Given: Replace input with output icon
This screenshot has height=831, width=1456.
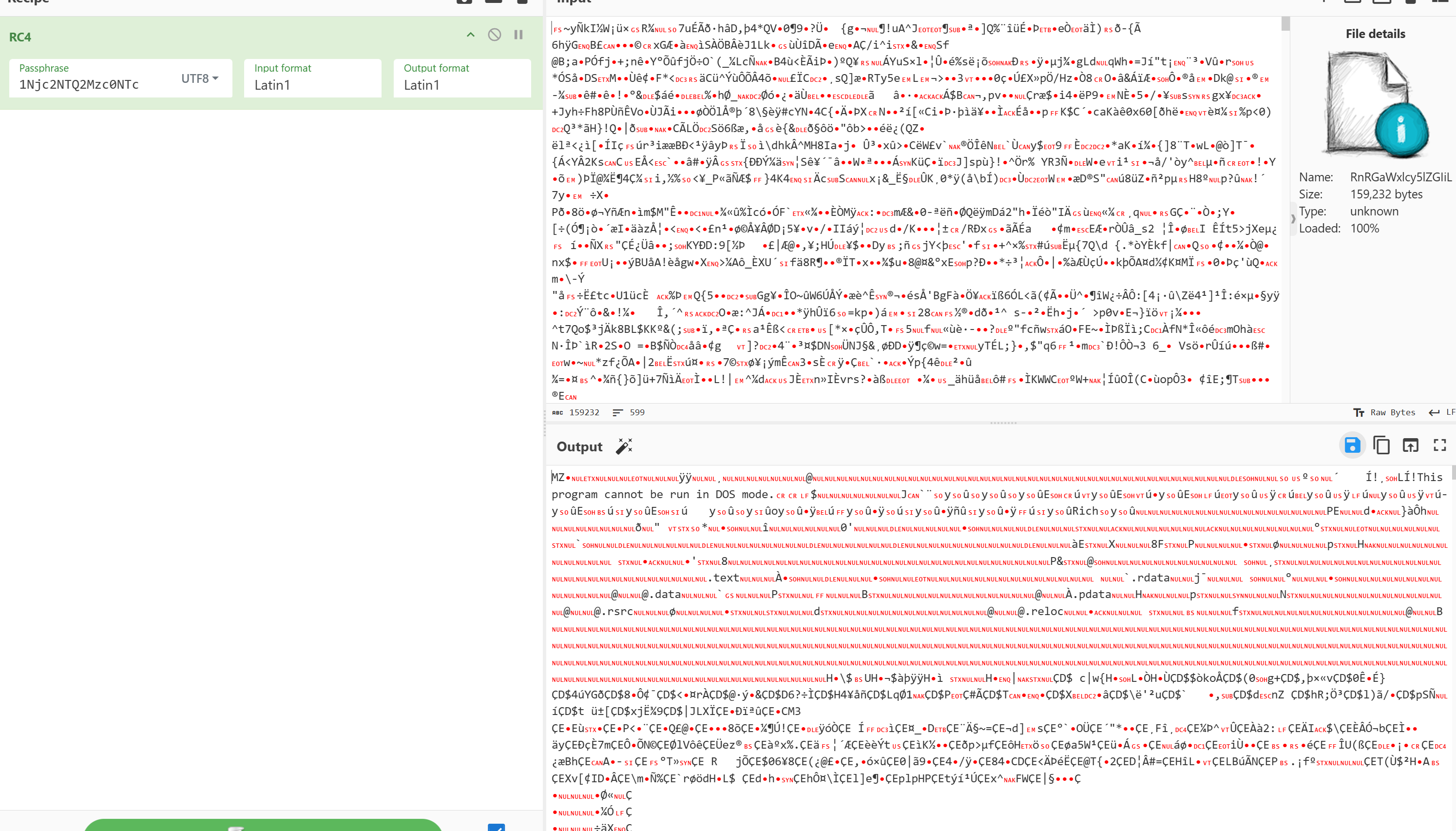Looking at the screenshot, I should coord(1410,445).
